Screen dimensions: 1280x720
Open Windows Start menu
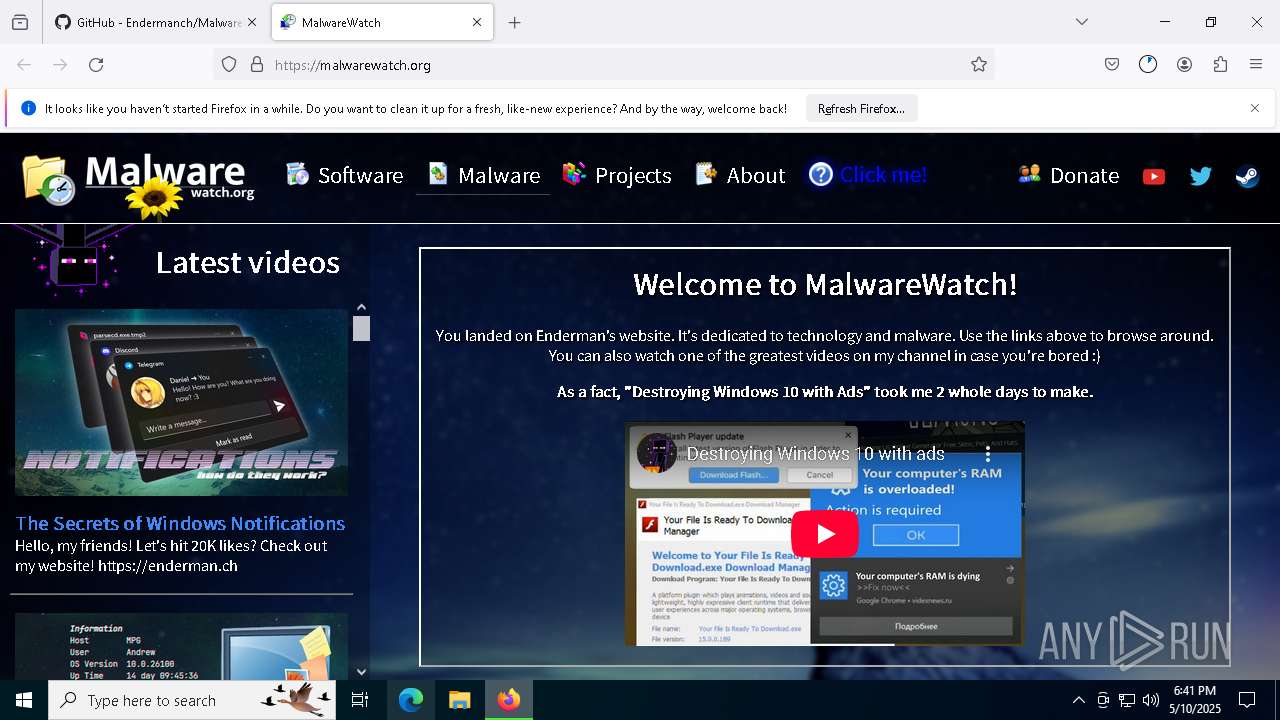click(x=24, y=700)
